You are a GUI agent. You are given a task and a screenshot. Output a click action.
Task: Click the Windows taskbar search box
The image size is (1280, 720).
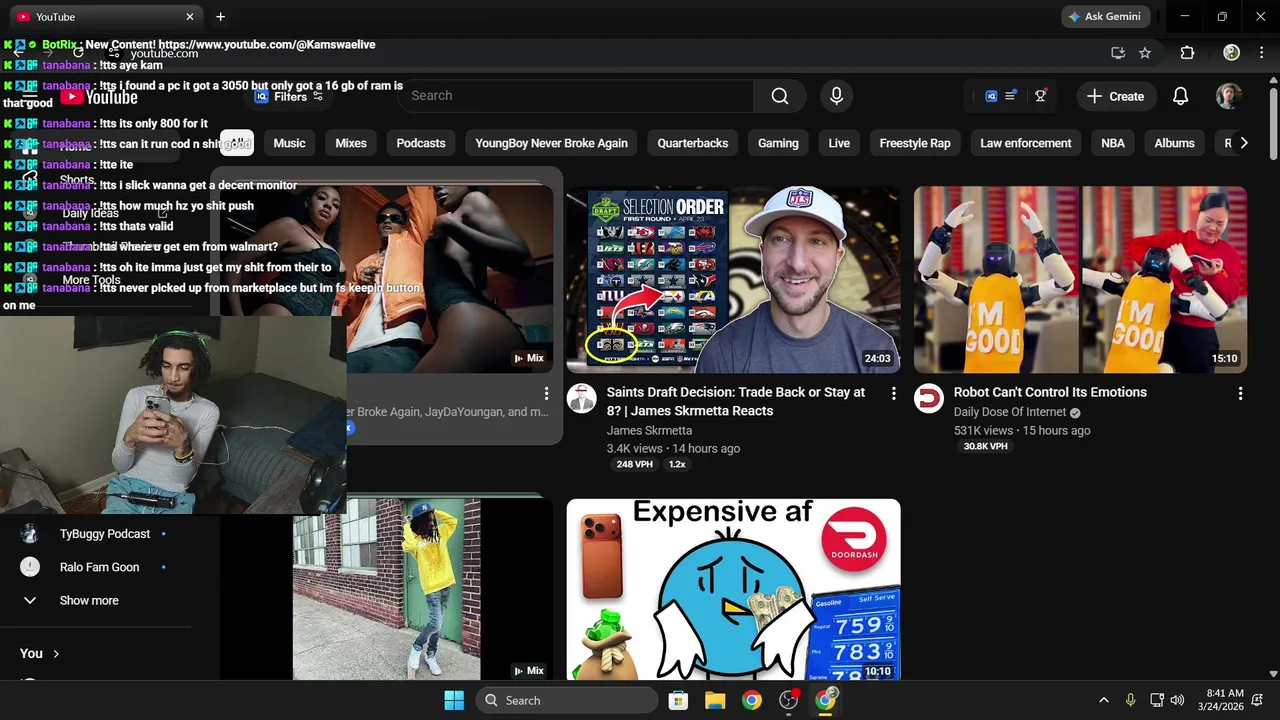tap(567, 700)
